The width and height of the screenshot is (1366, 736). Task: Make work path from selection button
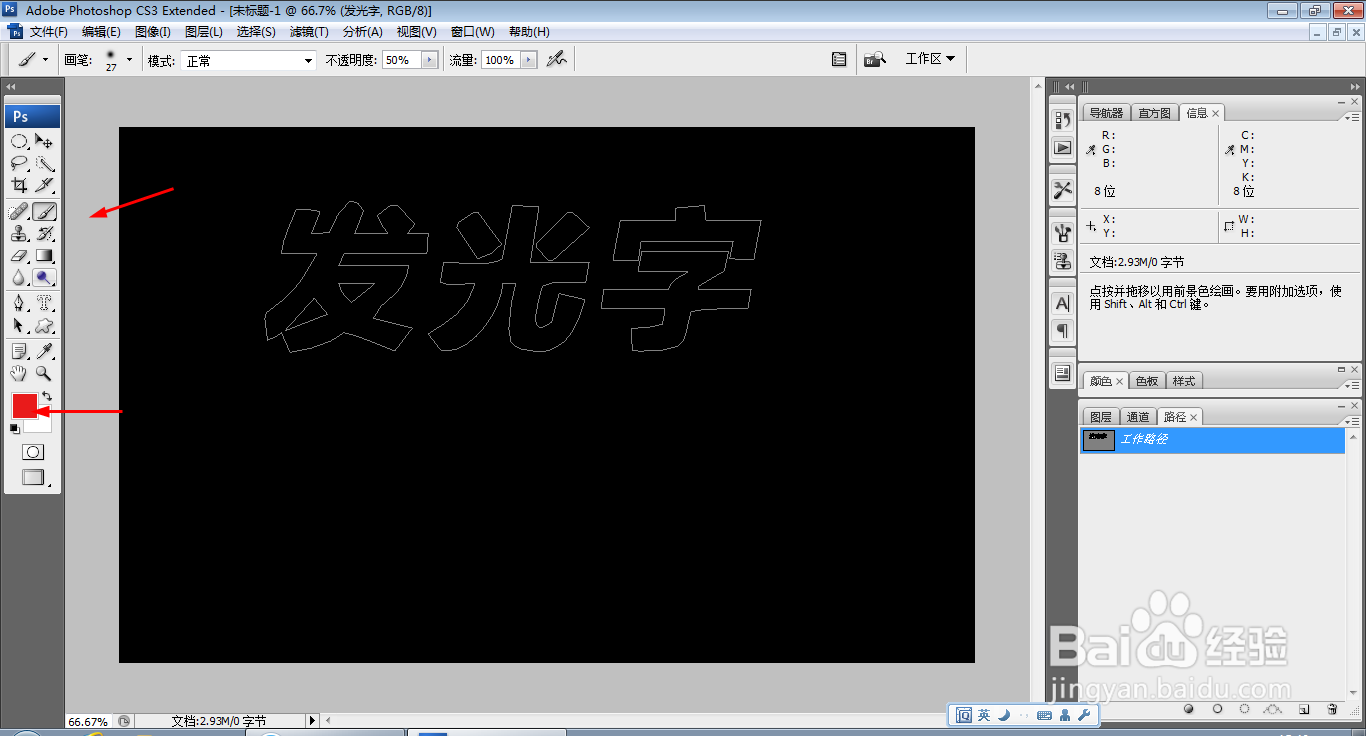[x=1273, y=709]
